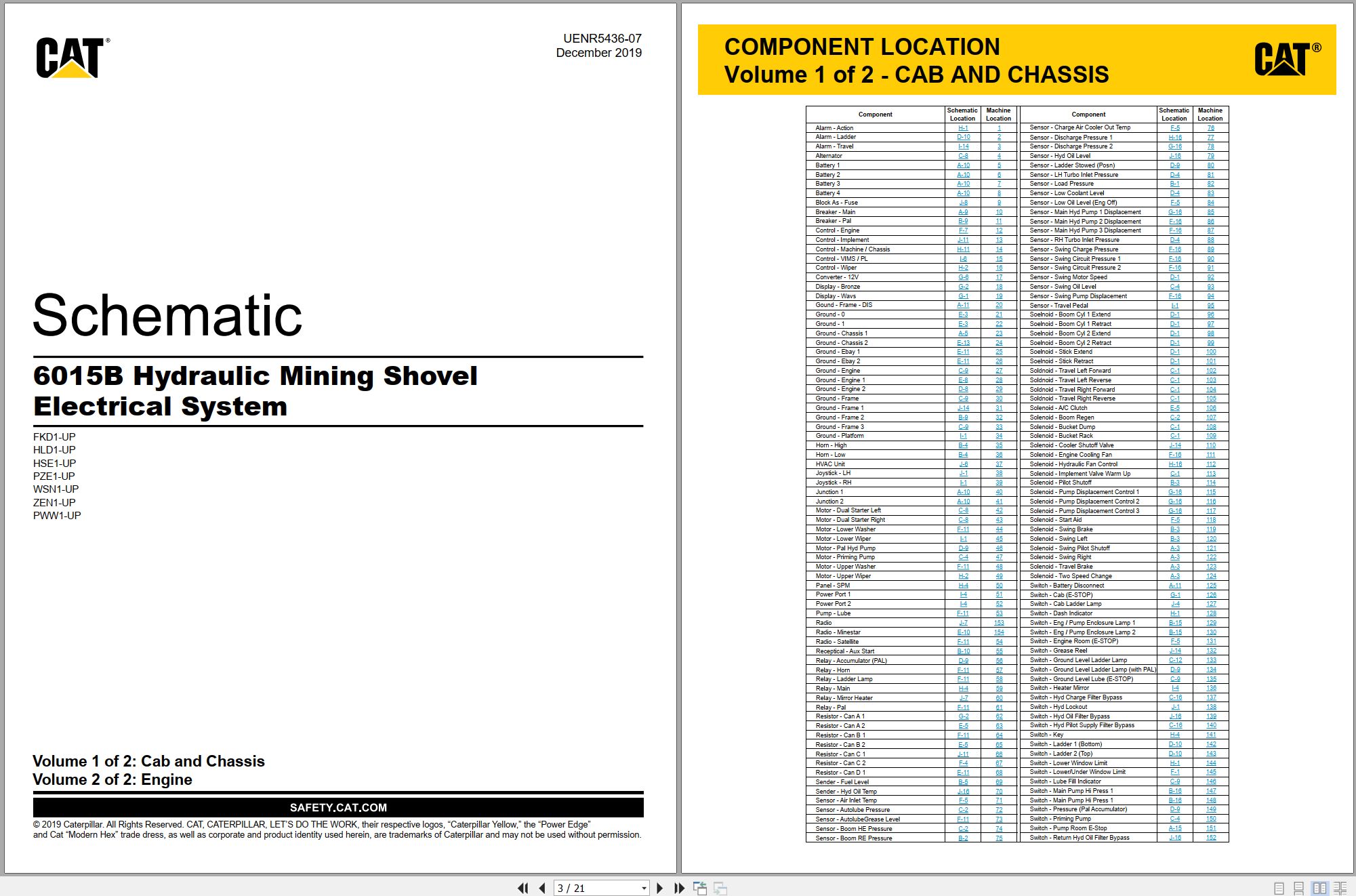Open schematic location A-11 for Switch - Battery Disconnect

point(1175,586)
